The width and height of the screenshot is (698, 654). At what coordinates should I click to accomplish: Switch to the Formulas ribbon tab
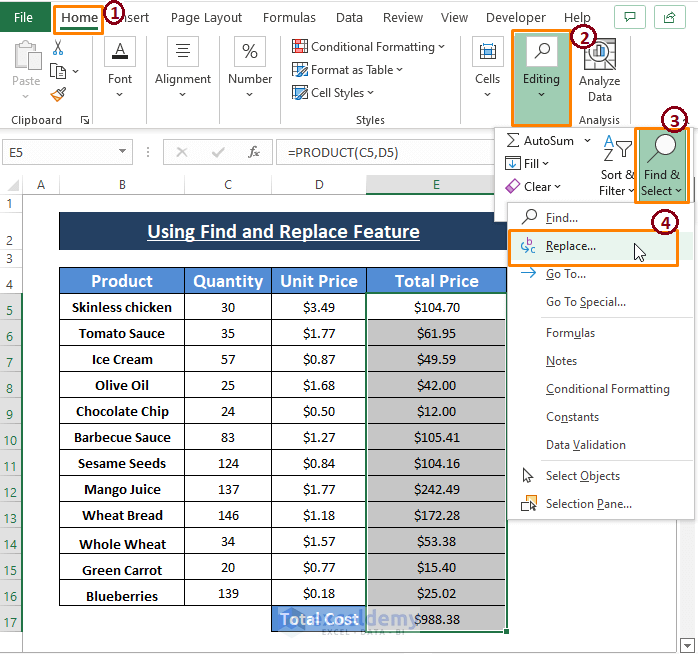[289, 17]
